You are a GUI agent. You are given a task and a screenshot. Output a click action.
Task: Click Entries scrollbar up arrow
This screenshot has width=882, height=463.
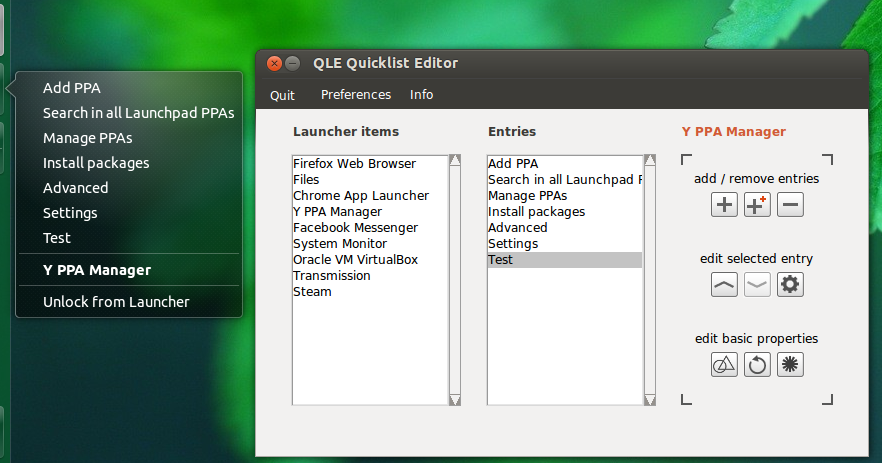click(650, 160)
